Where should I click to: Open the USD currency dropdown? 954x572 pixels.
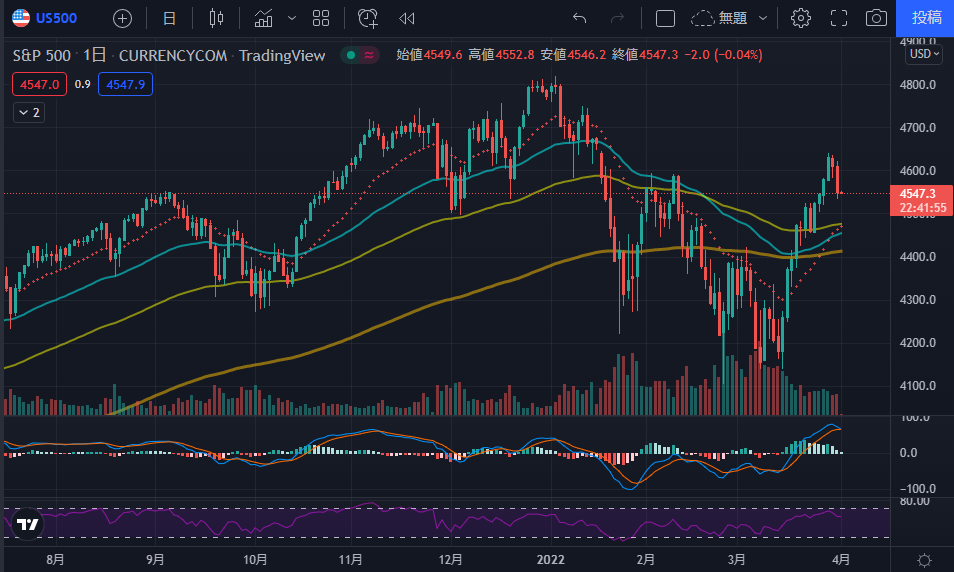[x=924, y=54]
